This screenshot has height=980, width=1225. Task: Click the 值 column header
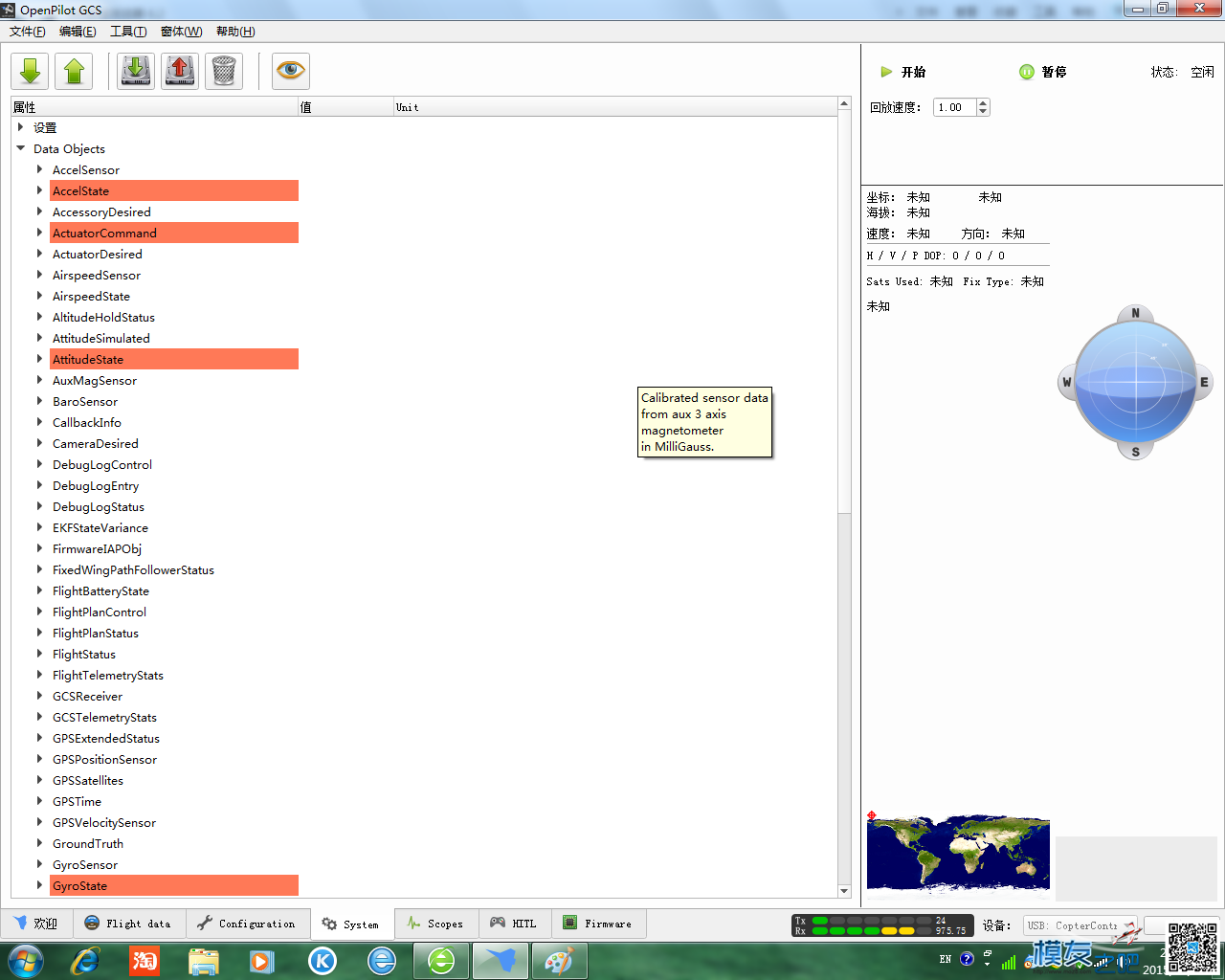(x=345, y=107)
